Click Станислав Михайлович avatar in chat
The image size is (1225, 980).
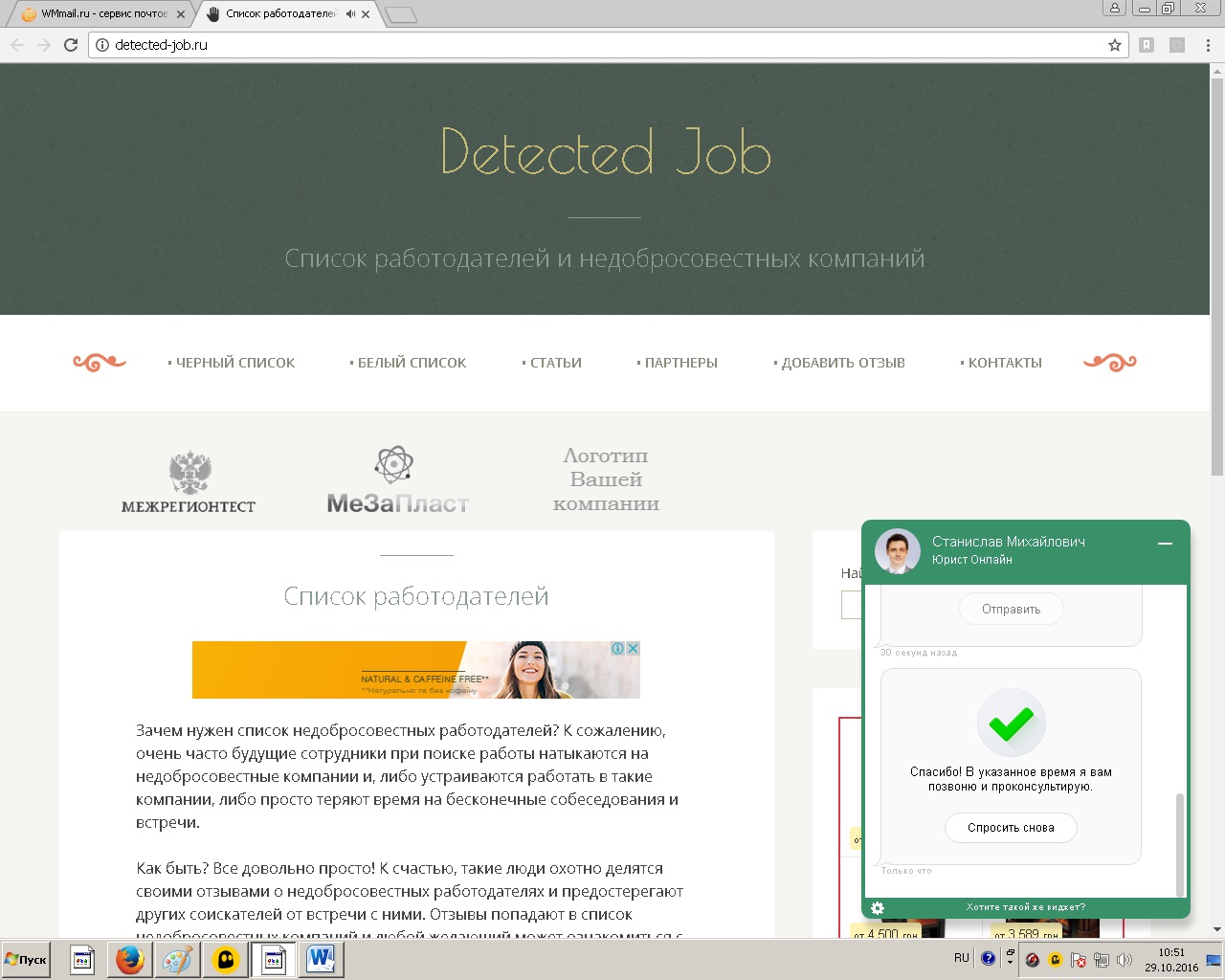tap(897, 551)
